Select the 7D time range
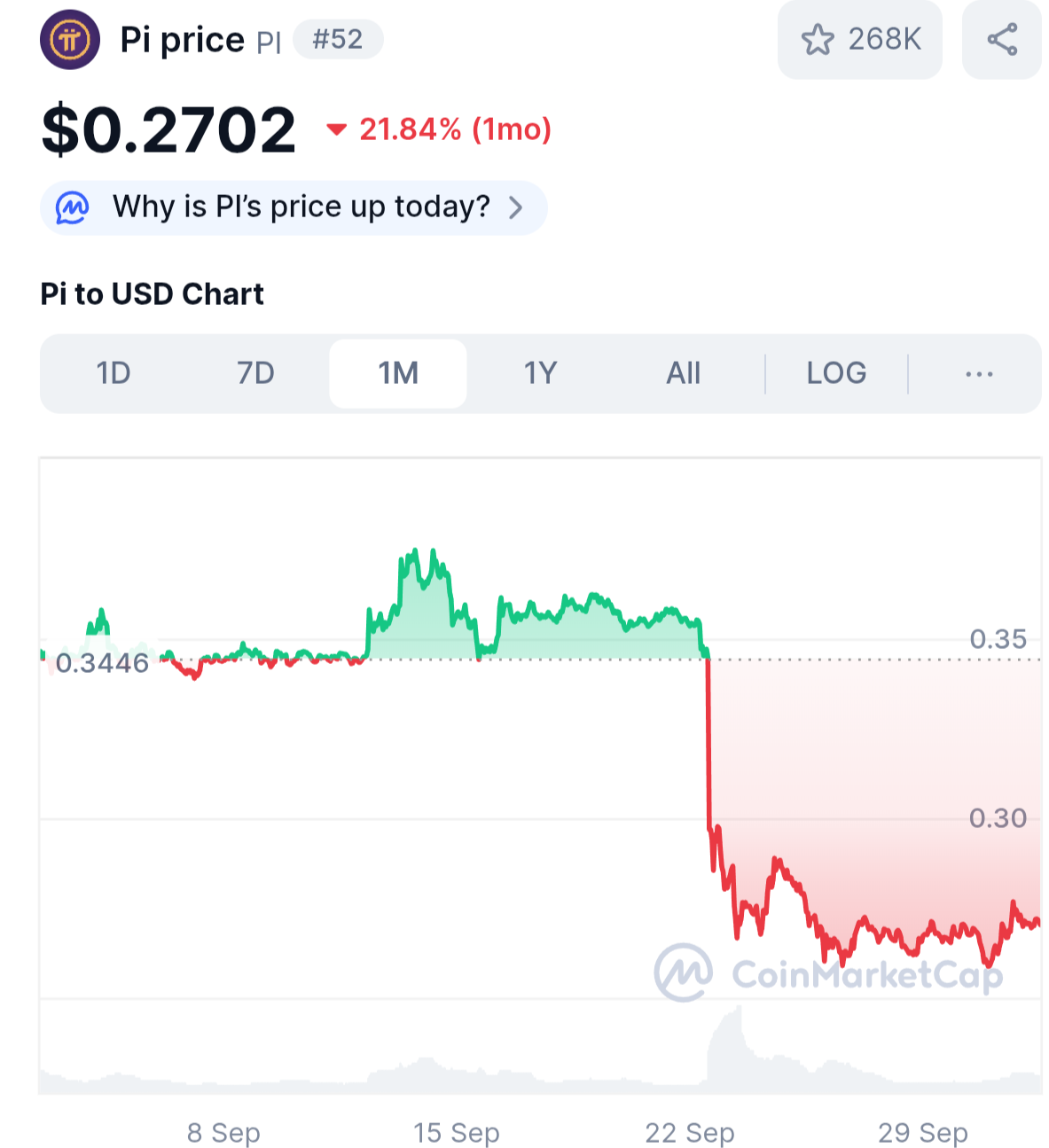This screenshot has height=1148, width=1049. coord(255,373)
